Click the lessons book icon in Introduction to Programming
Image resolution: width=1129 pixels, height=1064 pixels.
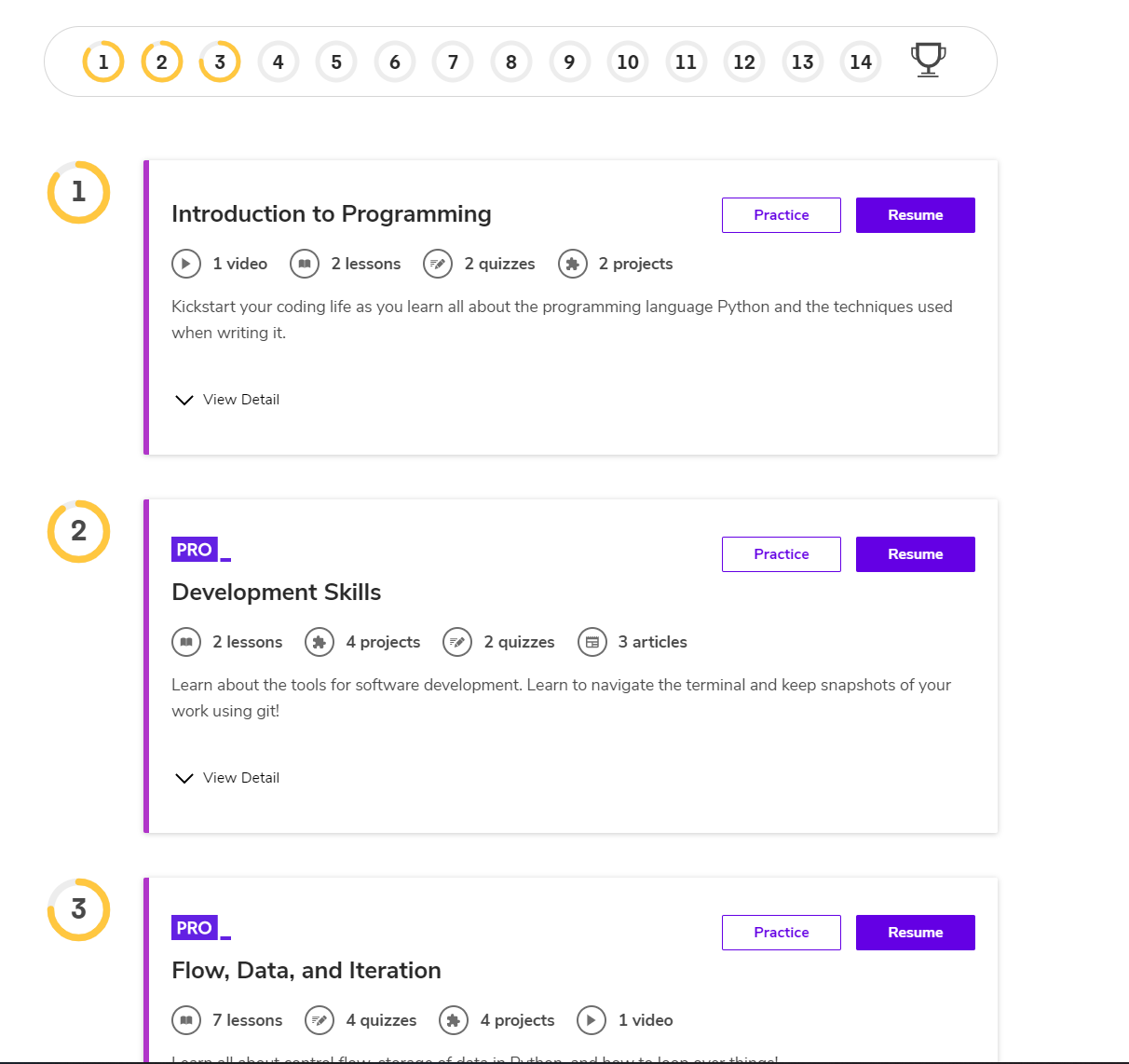[x=305, y=264]
